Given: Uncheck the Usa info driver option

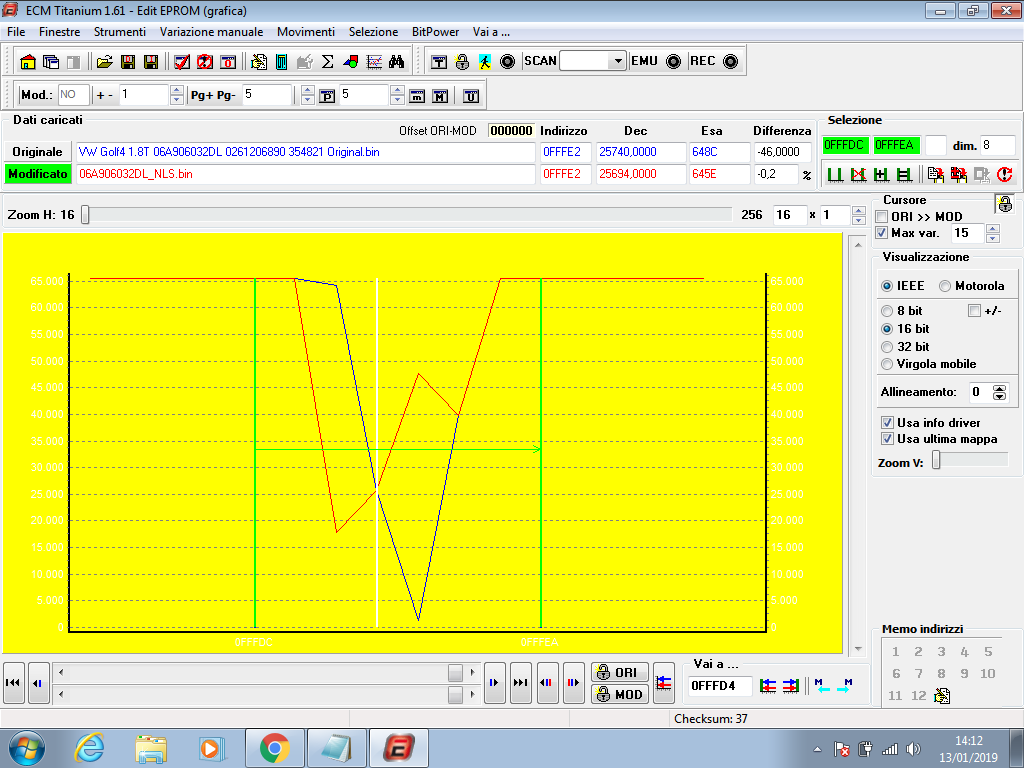Looking at the screenshot, I should pyautogui.click(x=888, y=422).
